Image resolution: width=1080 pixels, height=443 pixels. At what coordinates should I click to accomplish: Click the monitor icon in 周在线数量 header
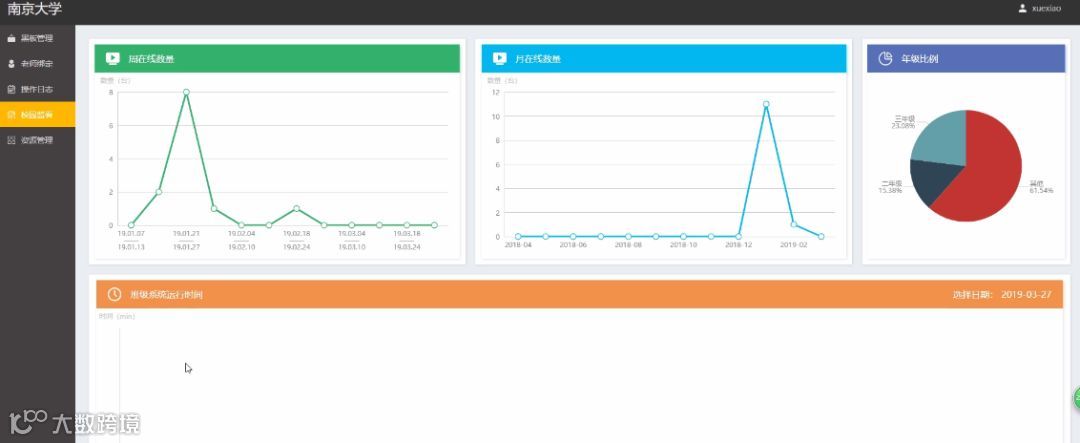112,59
